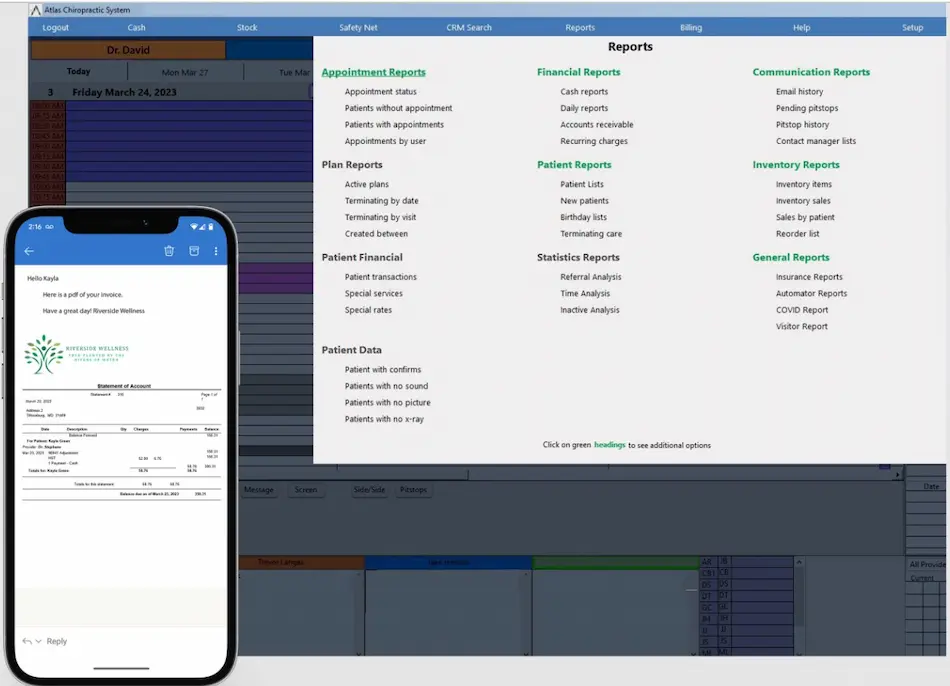
Task: Tap the trash delete icon on the phone
Action: (170, 251)
